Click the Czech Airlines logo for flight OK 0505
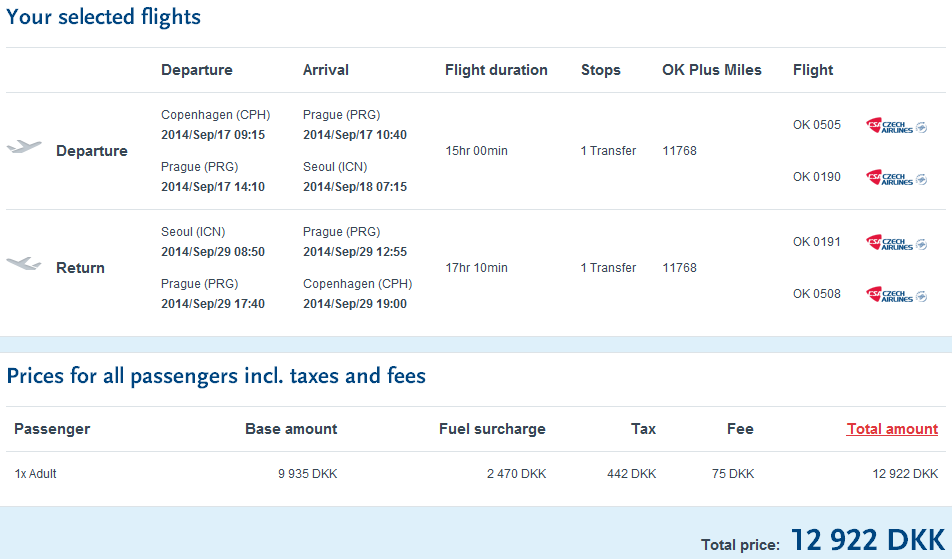 888,126
